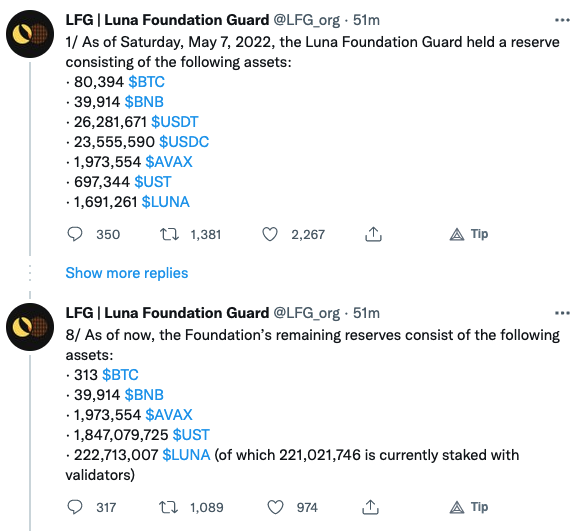Screen dimensions: 583x531
Task: Share the first tweet using upload icon
Action: (x=373, y=234)
